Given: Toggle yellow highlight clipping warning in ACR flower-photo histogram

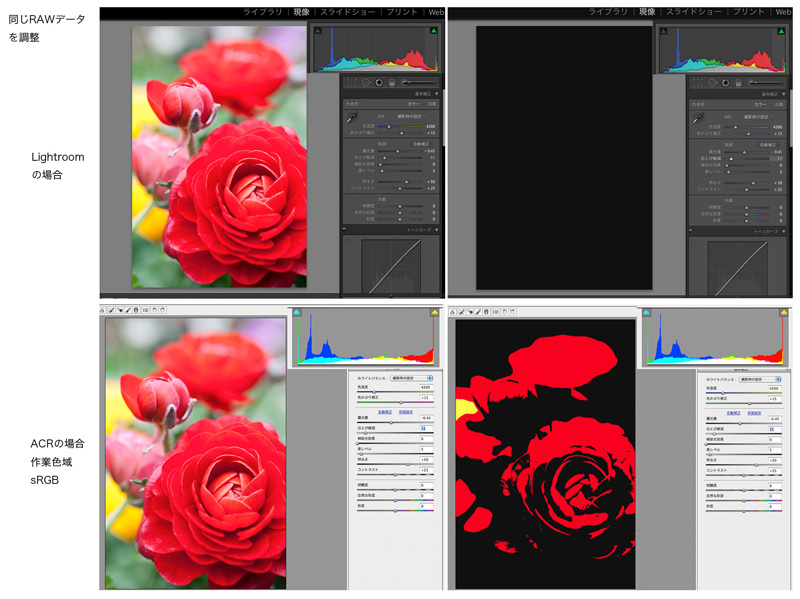Looking at the screenshot, I should [x=435, y=312].
